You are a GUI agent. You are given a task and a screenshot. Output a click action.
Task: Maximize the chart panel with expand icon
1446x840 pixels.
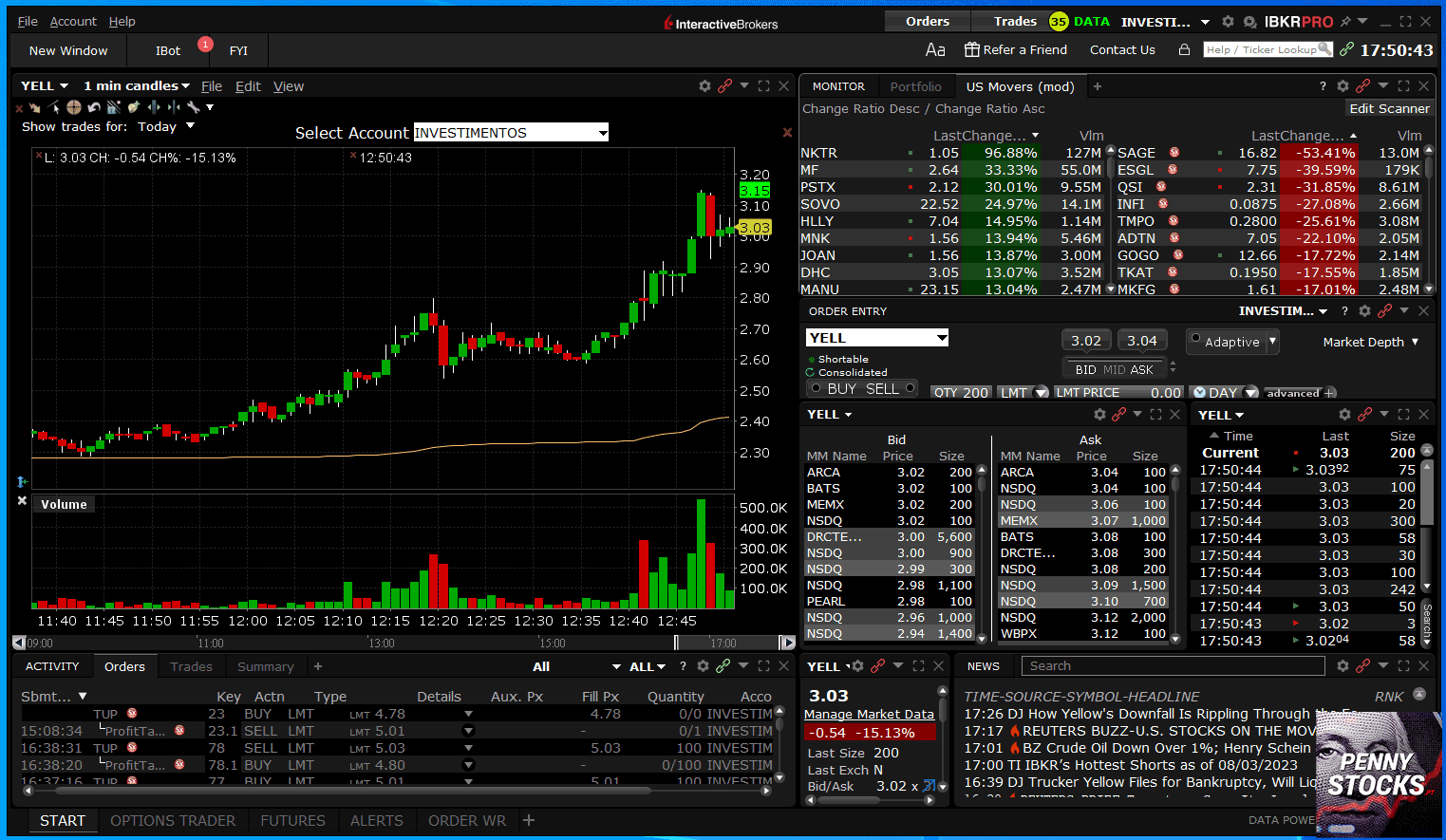pos(763,85)
